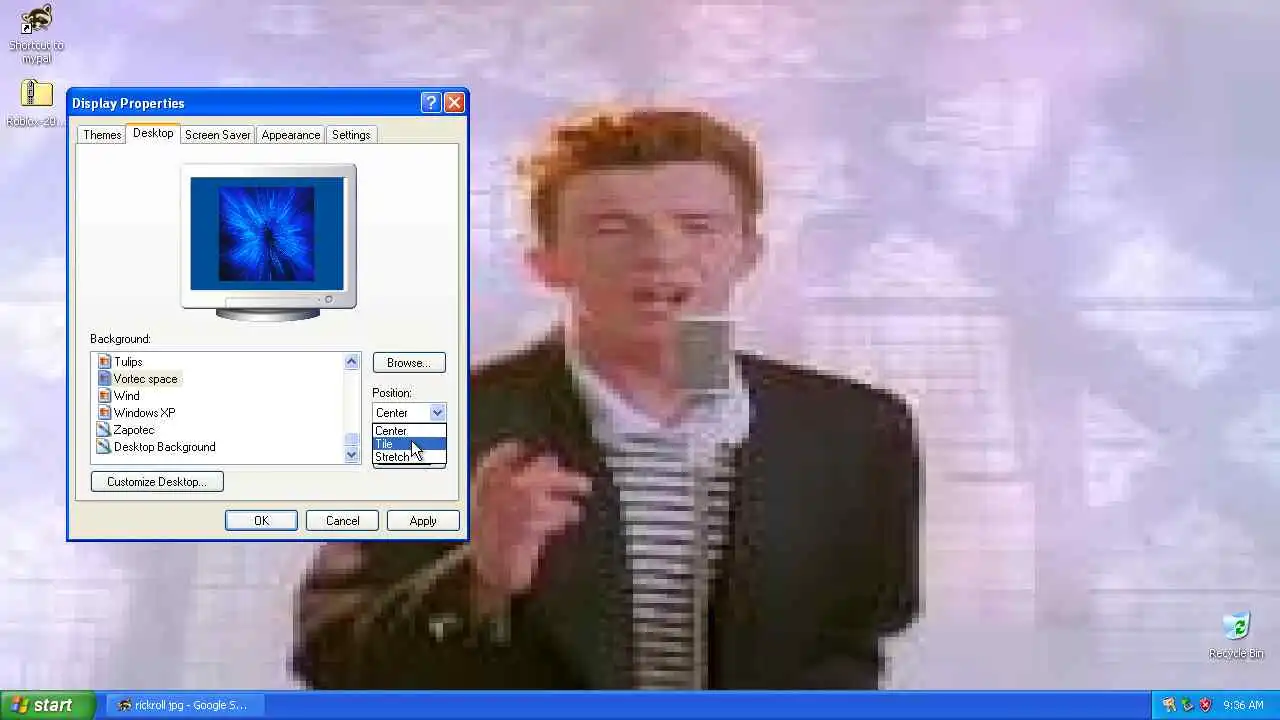The height and width of the screenshot is (720, 1280).
Task: Select Wind background name
Action: coord(126,396)
